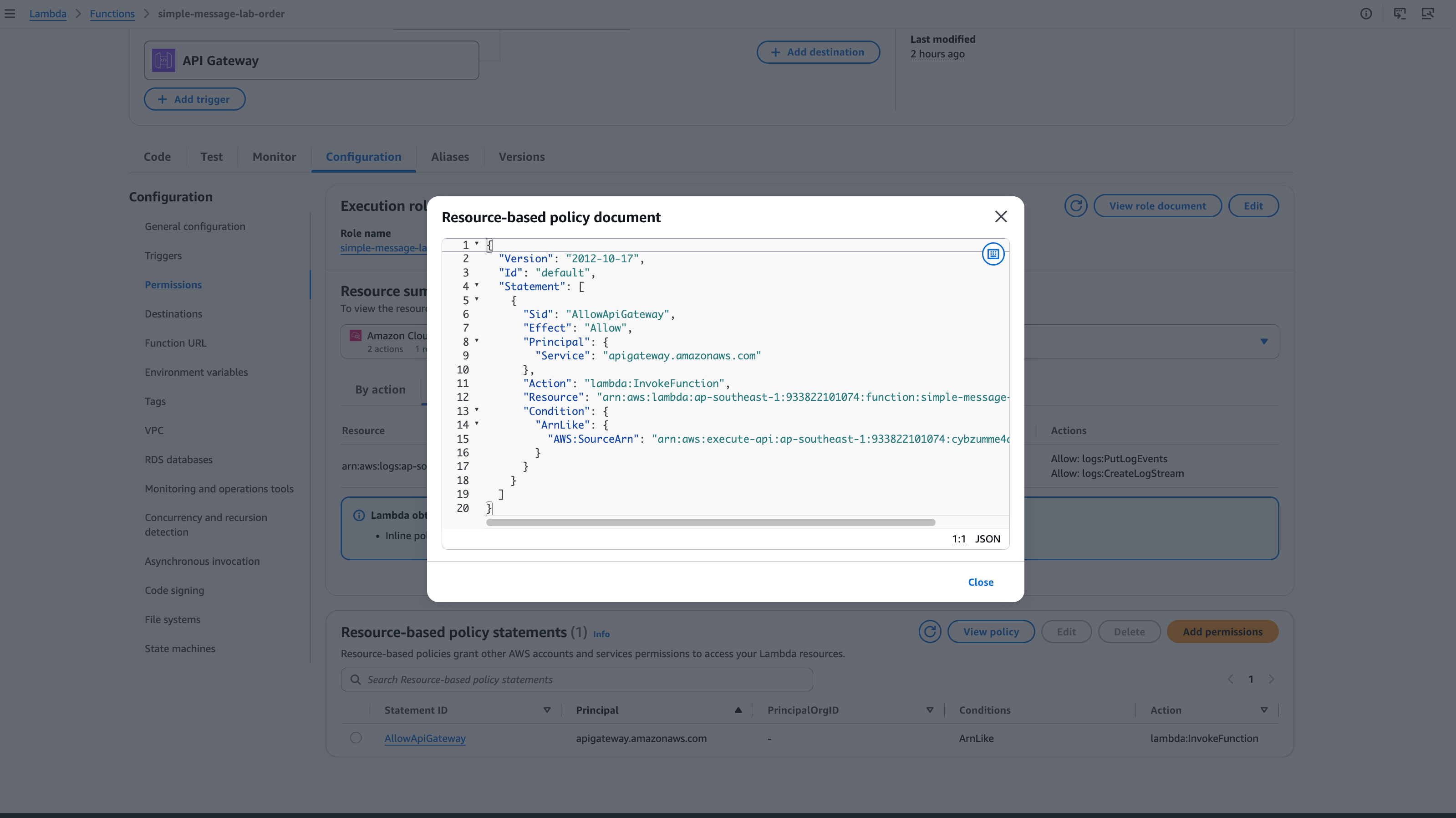This screenshot has height=818, width=1456.
Task: Collapse the fold arrow at line 5
Action: pyautogui.click(x=477, y=298)
